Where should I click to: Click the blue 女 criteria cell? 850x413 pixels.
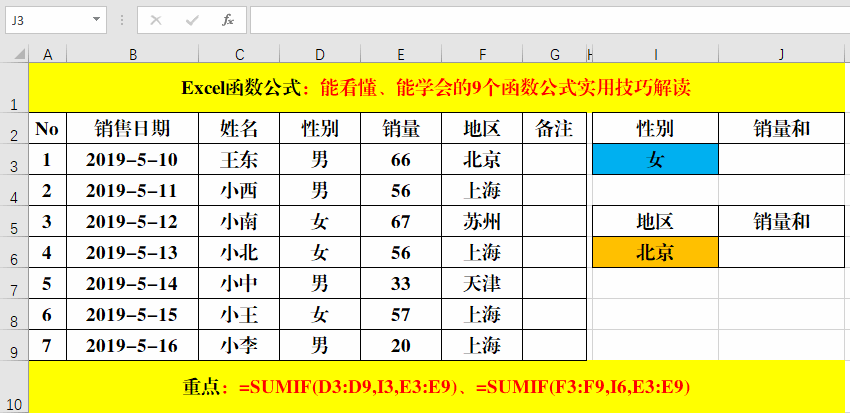656,159
